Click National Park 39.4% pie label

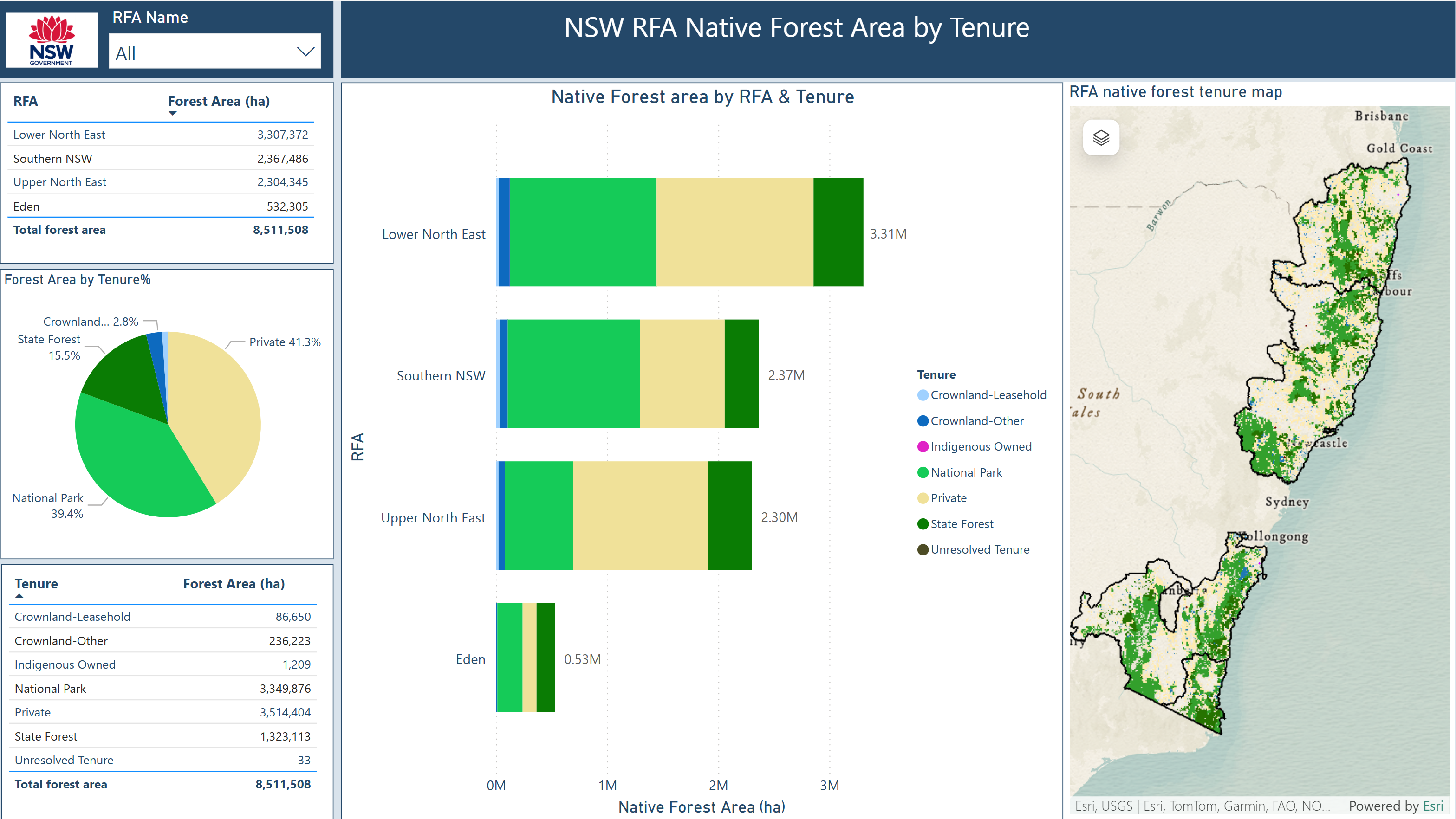(48, 506)
